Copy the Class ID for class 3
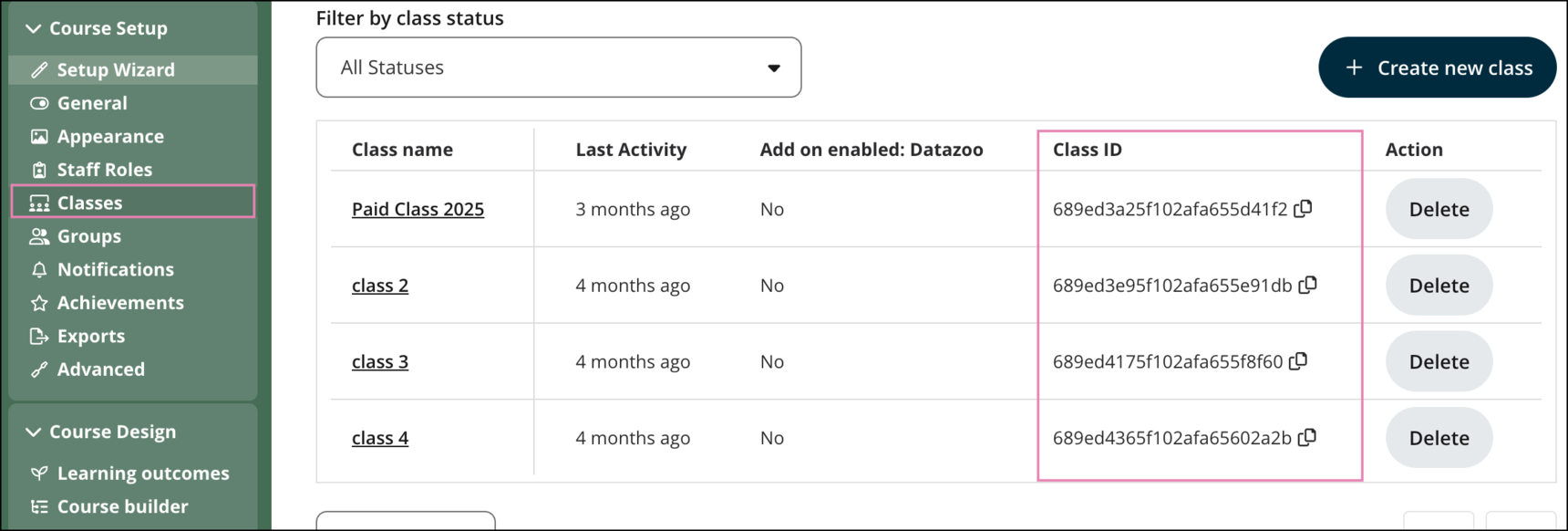This screenshot has height=531, width=1568. [1299, 361]
